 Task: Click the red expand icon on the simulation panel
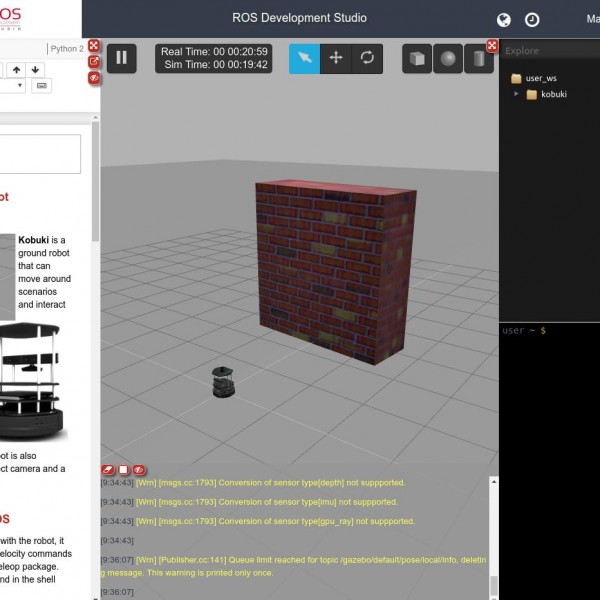pyautogui.click(x=492, y=46)
